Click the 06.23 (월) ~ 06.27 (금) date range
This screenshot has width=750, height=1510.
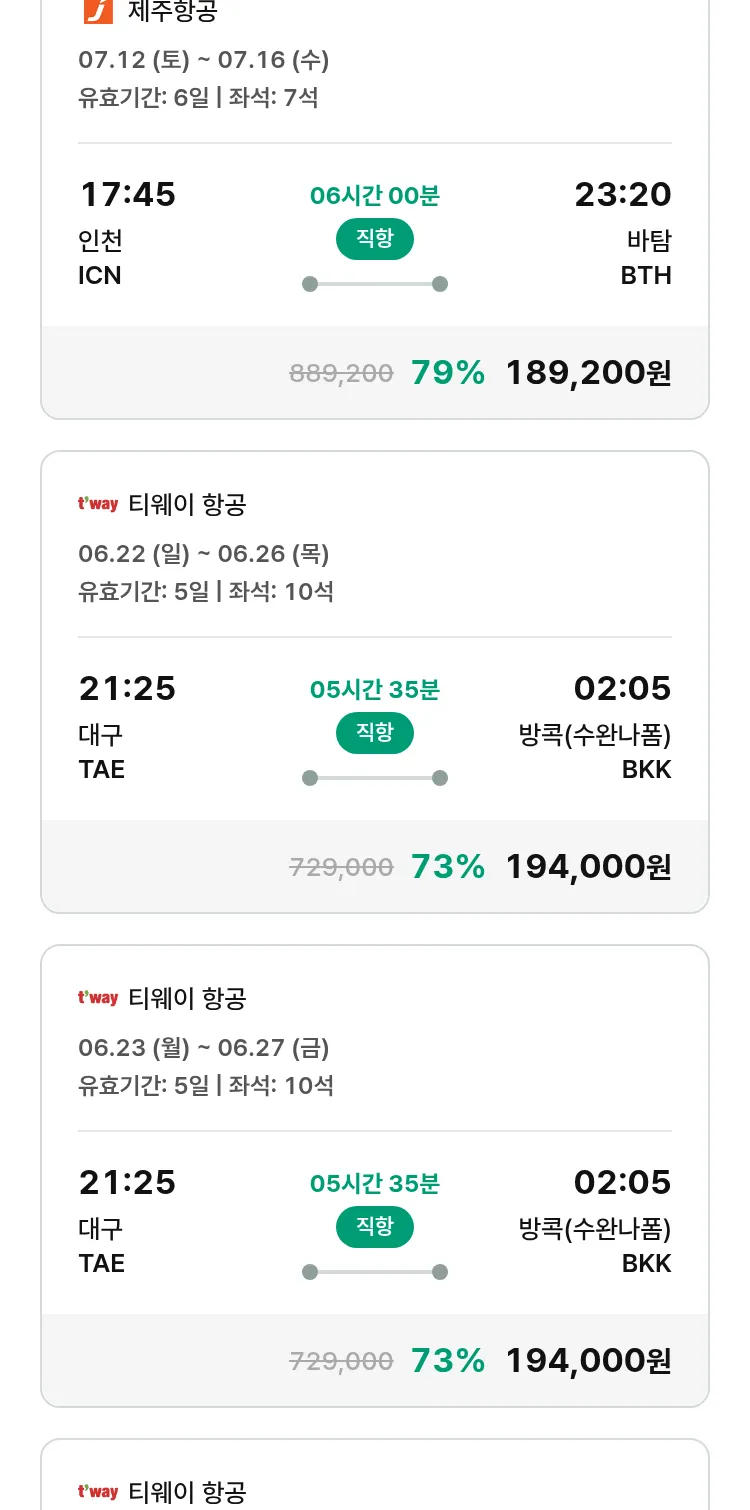tap(204, 1048)
